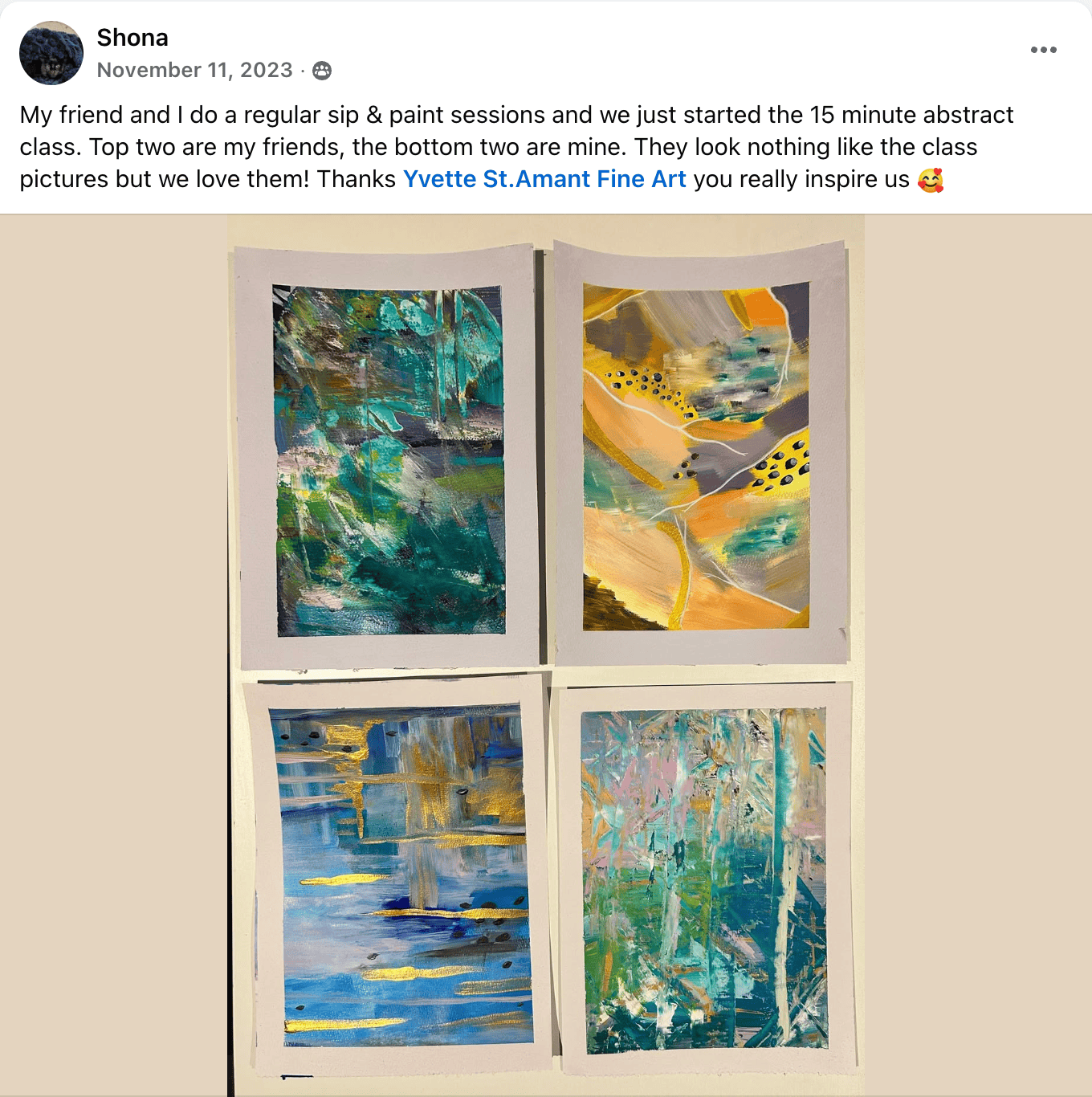Open the Shona profile name link
1092x1097 pixels.
(132, 38)
